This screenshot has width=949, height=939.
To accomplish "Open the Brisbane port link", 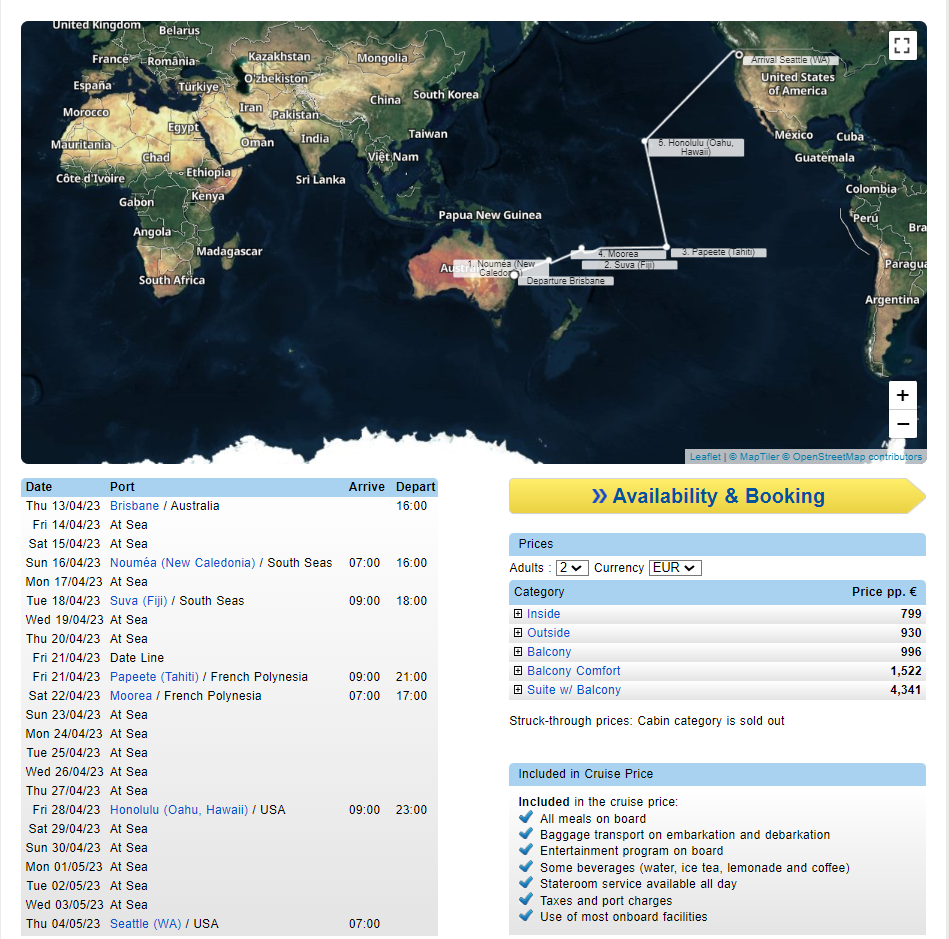I will (x=134, y=506).
